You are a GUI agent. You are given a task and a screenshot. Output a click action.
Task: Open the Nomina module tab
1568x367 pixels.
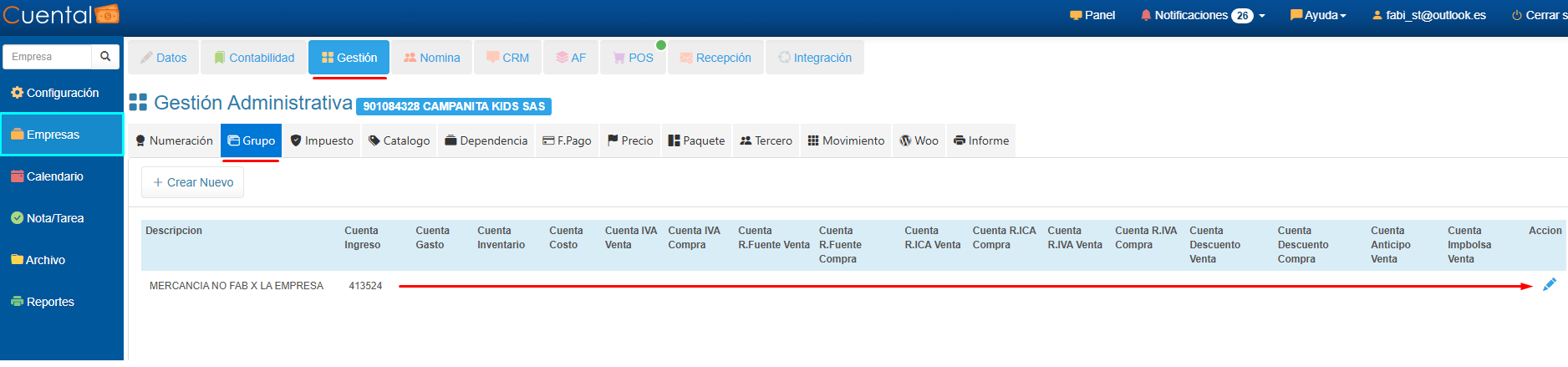click(x=431, y=58)
